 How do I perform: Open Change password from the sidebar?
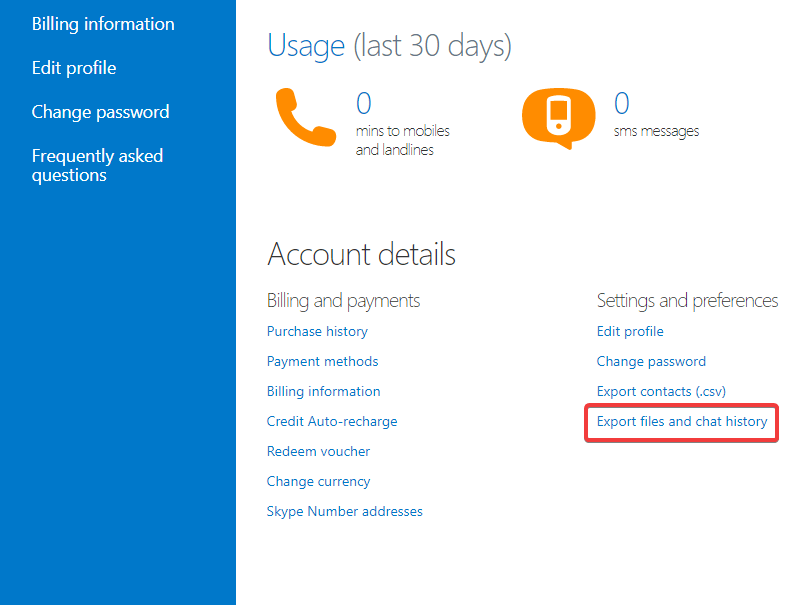pyautogui.click(x=100, y=111)
